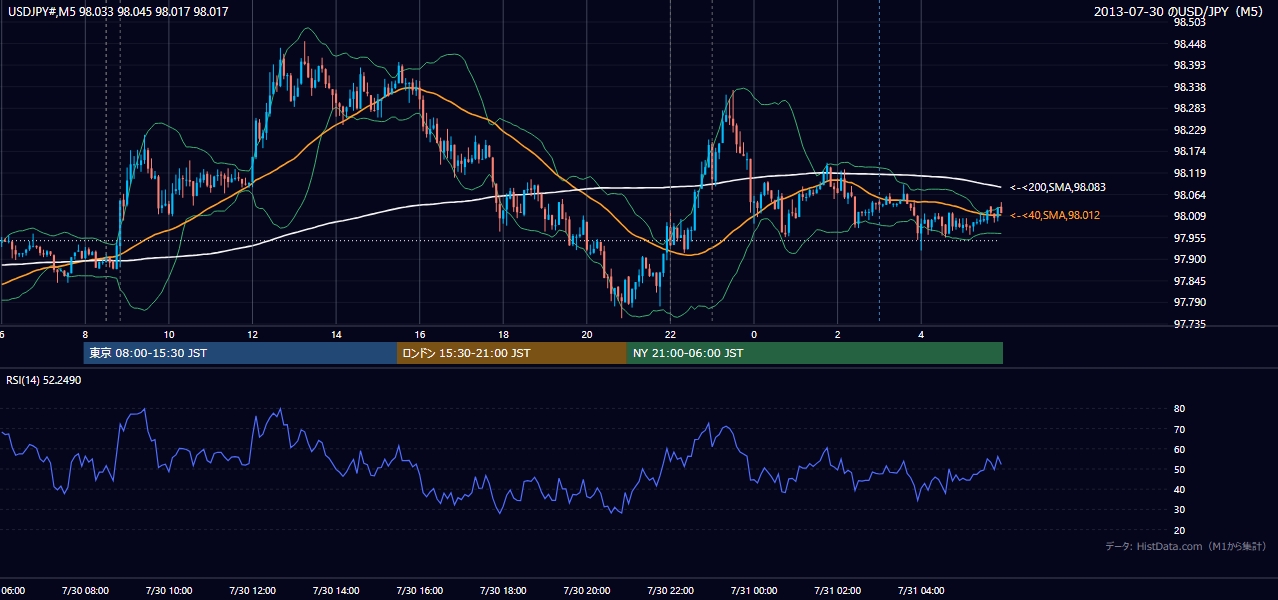Screen dimensions: 1278x600
Task: Click hour tick 14 under the price chart
Action: pyautogui.click(x=336, y=334)
